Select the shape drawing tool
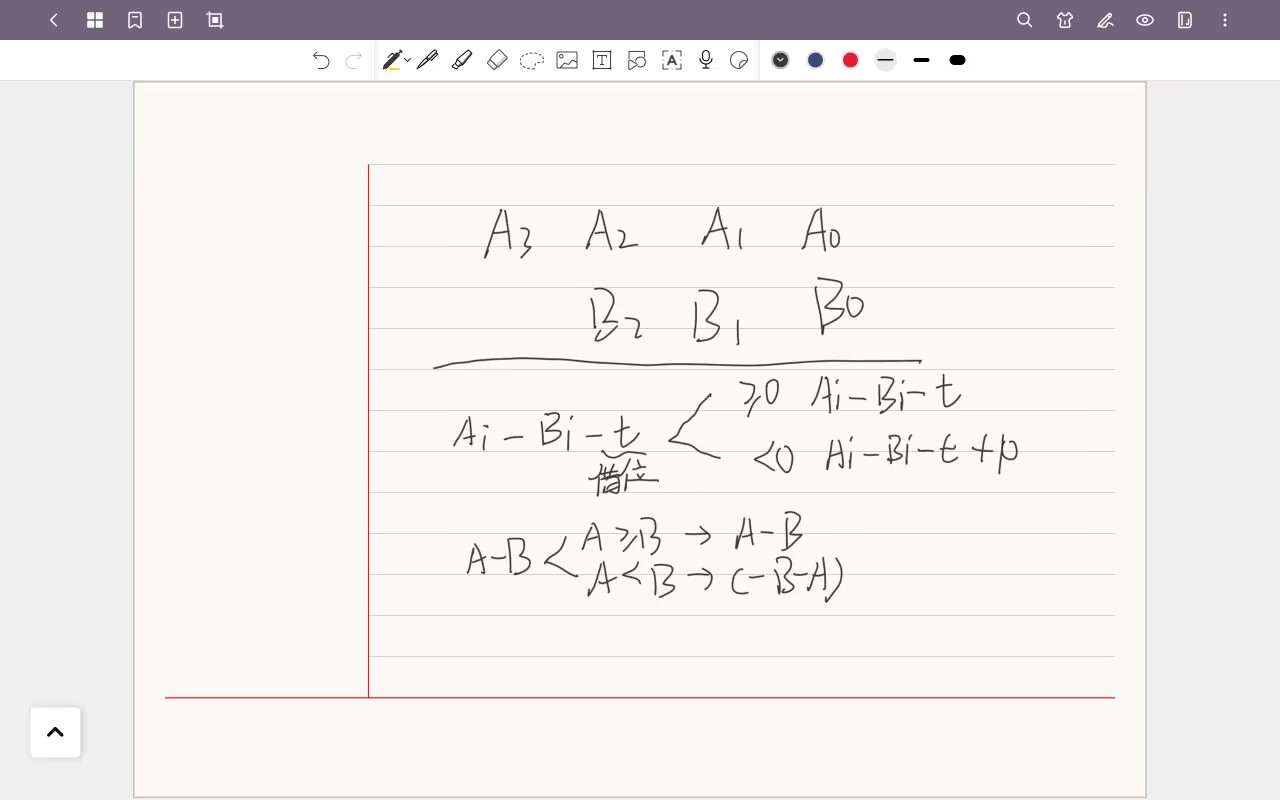The image size is (1280, 800). click(x=637, y=60)
